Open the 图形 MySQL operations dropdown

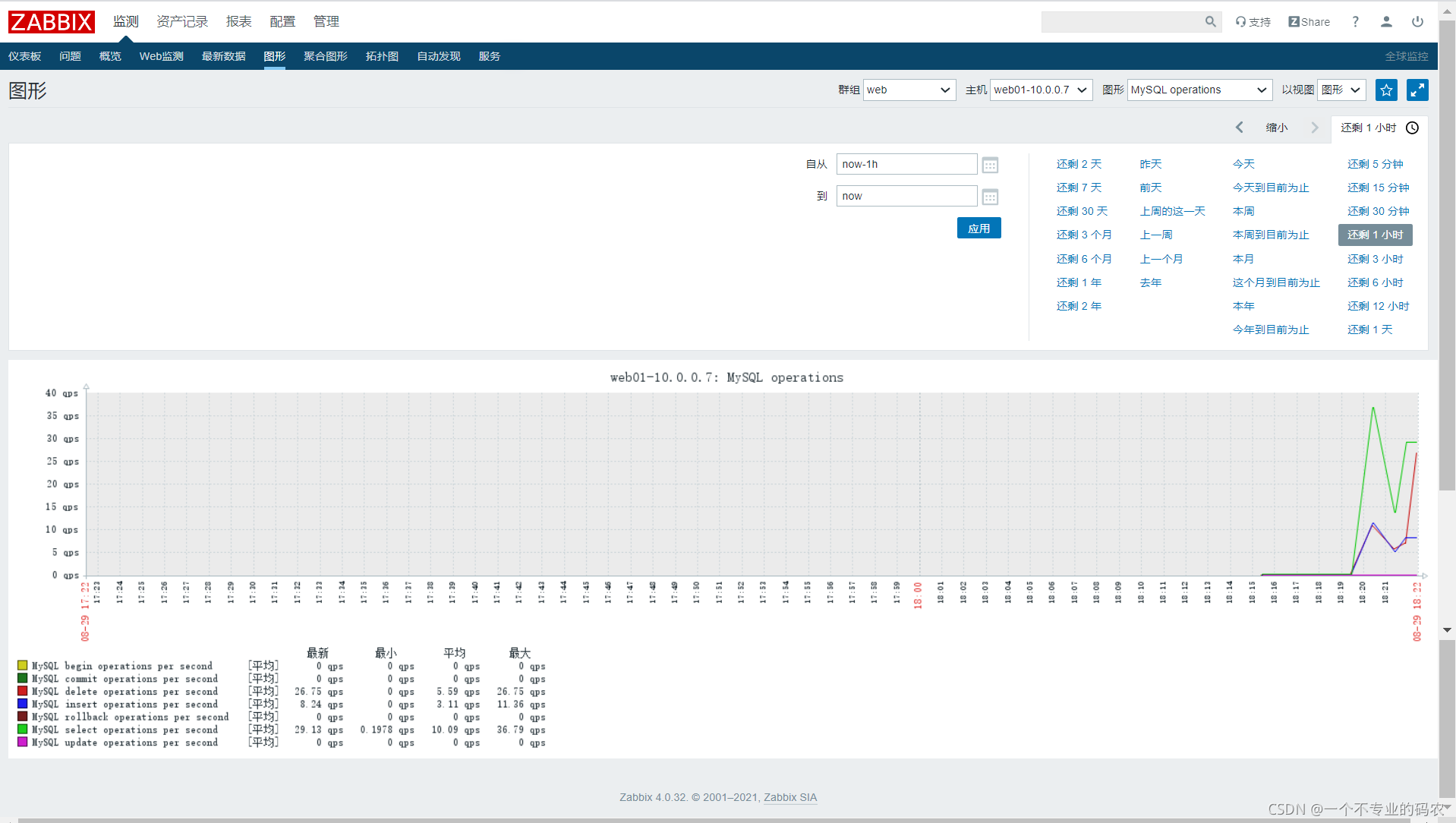[x=1199, y=90]
